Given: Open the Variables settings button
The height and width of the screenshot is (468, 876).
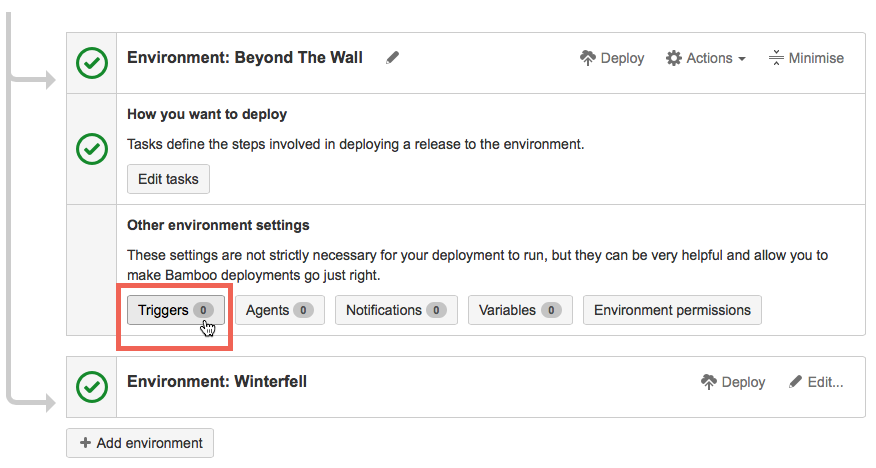Looking at the screenshot, I should [x=520, y=310].
